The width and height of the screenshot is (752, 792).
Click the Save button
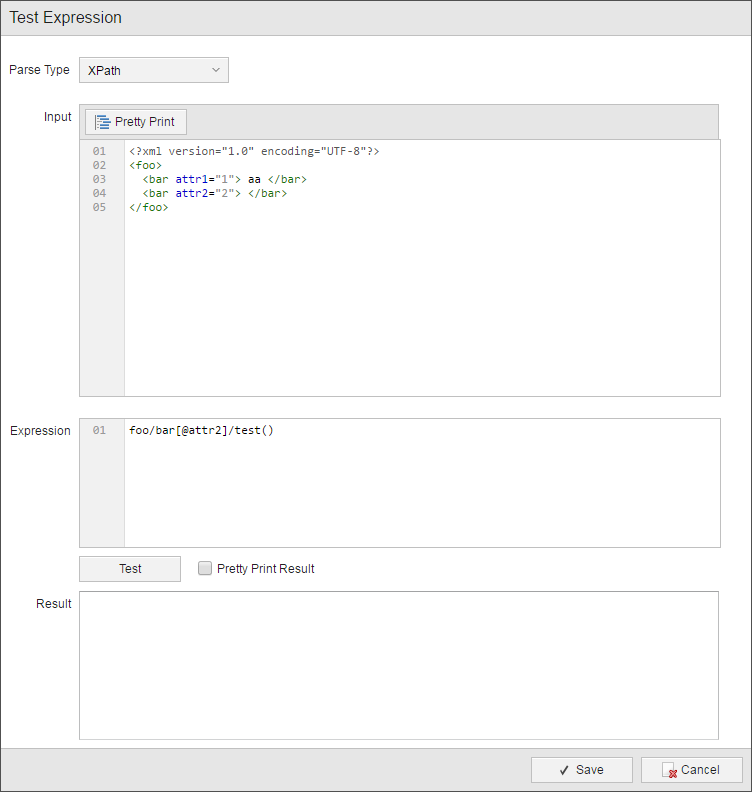click(x=582, y=770)
